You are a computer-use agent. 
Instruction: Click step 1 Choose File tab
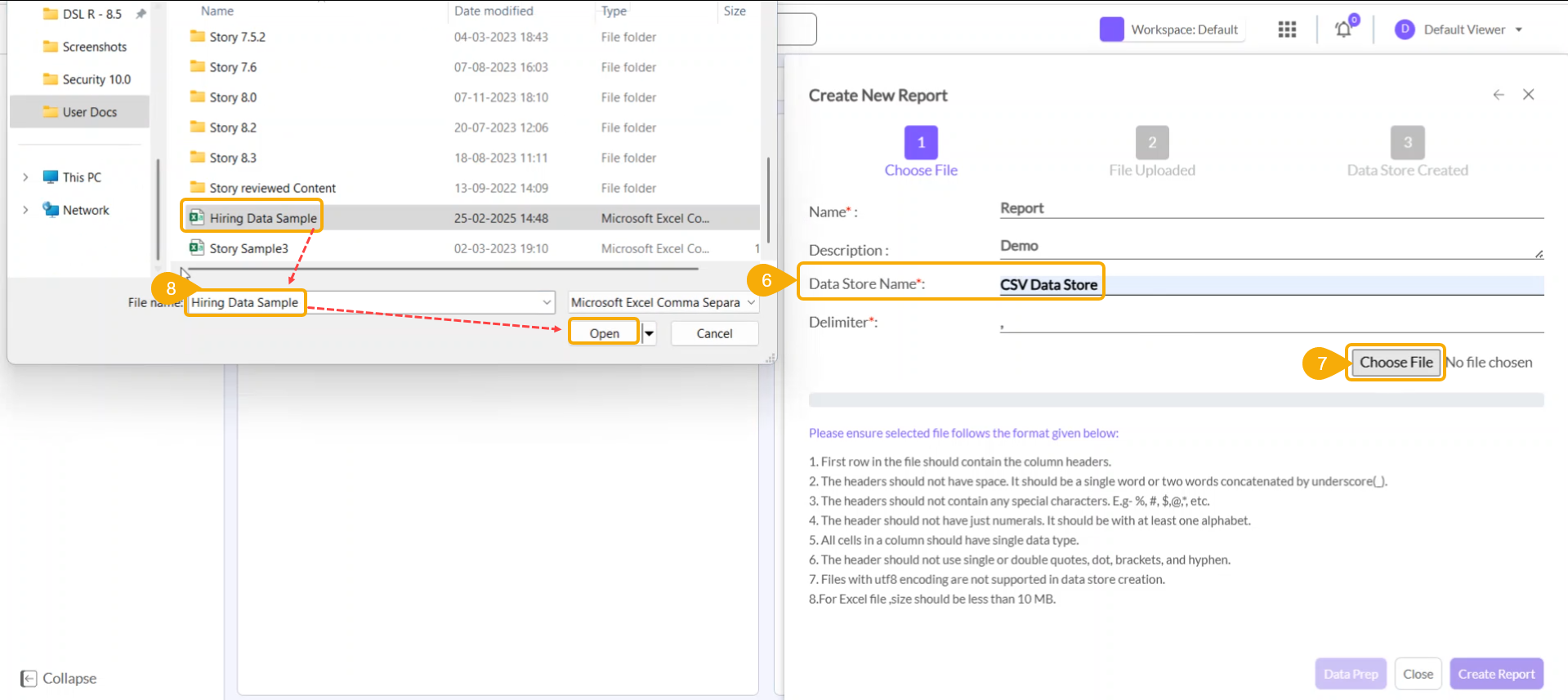921,143
